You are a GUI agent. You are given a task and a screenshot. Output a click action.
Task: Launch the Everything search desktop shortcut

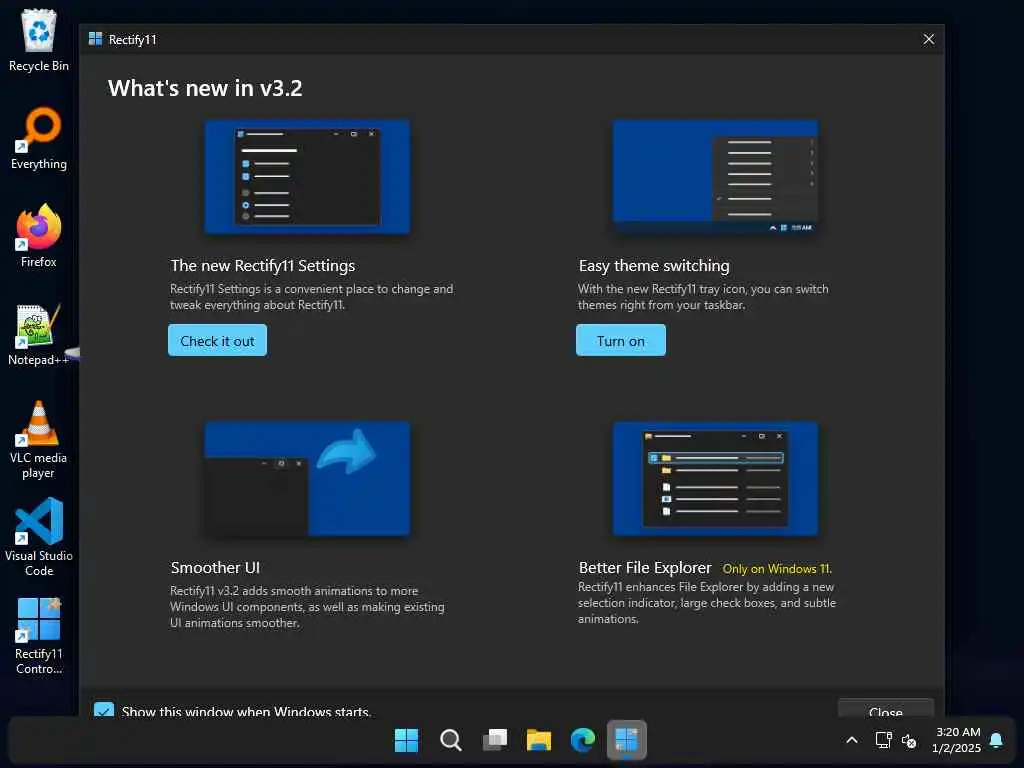click(39, 138)
